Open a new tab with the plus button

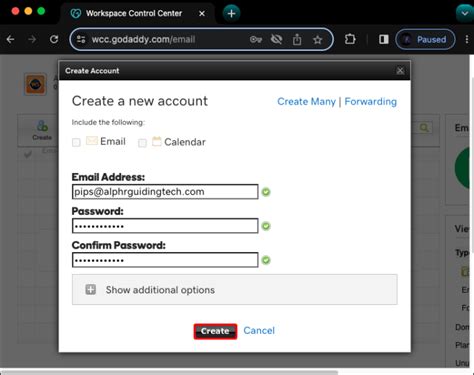click(231, 13)
